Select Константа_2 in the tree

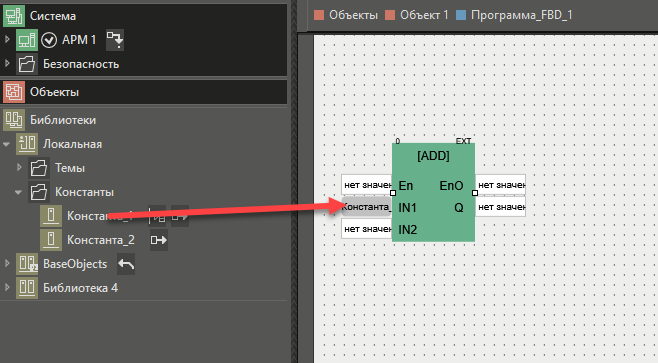(101, 240)
